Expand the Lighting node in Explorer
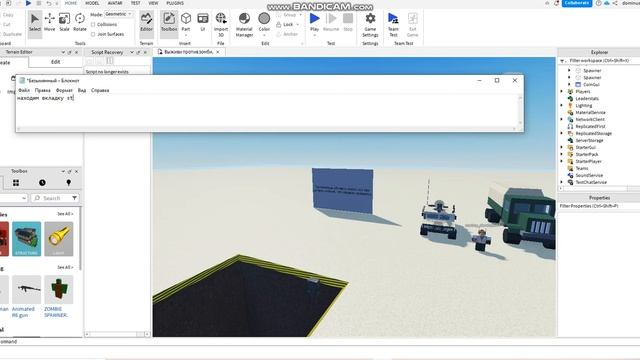The image size is (640, 360). (562, 105)
